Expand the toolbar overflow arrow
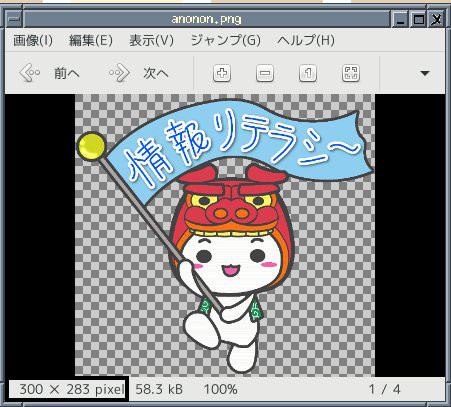 click(425, 73)
